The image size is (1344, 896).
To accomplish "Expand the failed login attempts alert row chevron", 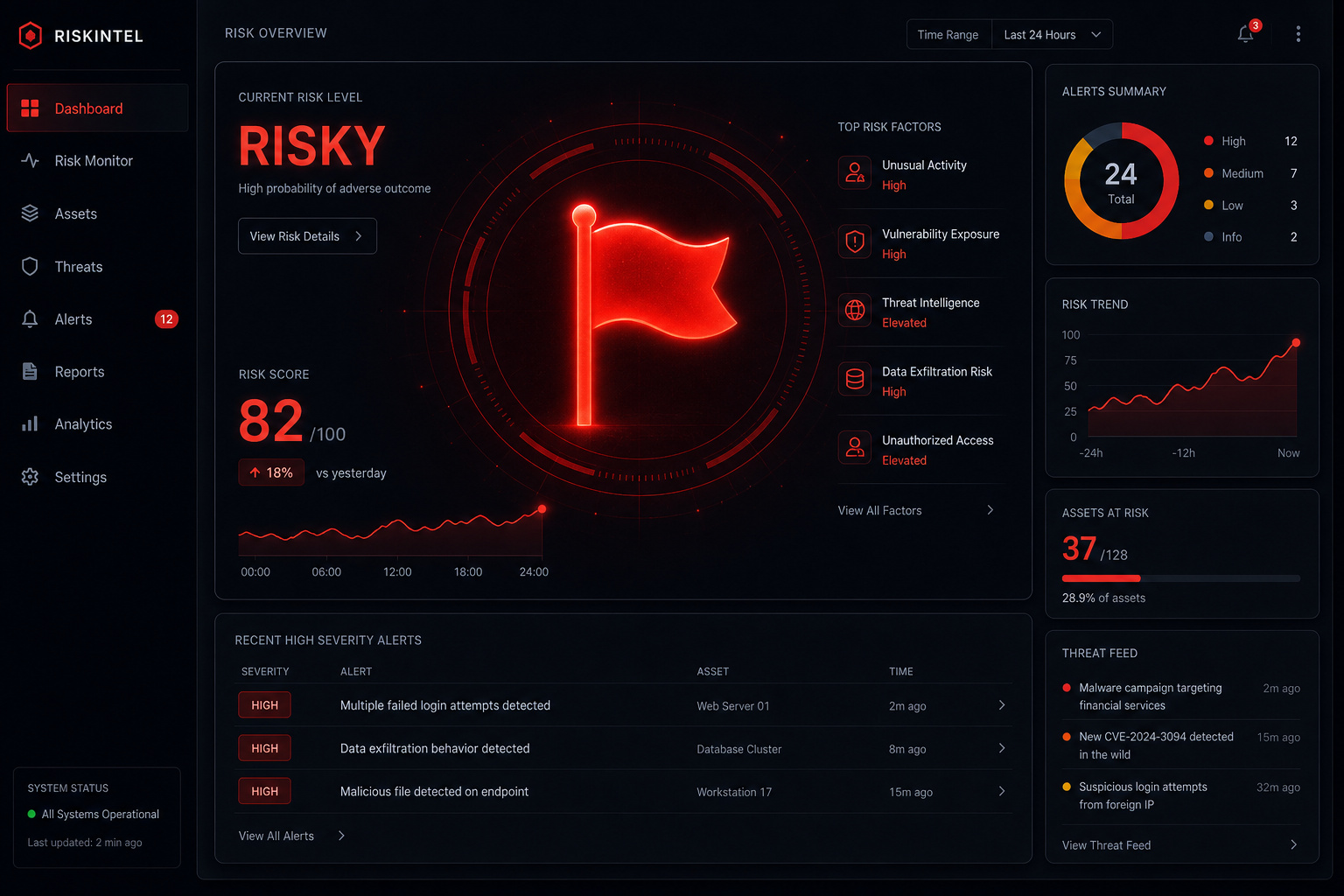I will [1002, 705].
